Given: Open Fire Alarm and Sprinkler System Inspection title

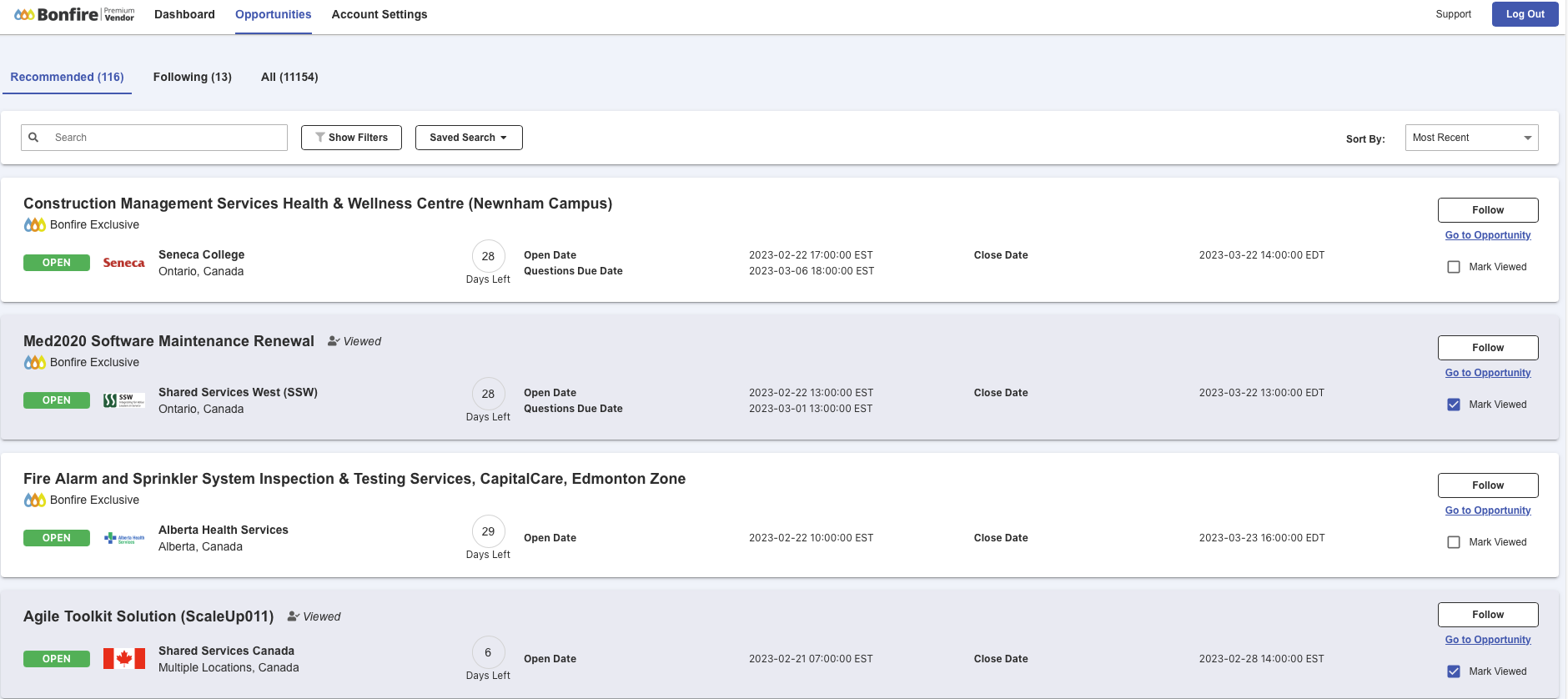Looking at the screenshot, I should [x=354, y=479].
